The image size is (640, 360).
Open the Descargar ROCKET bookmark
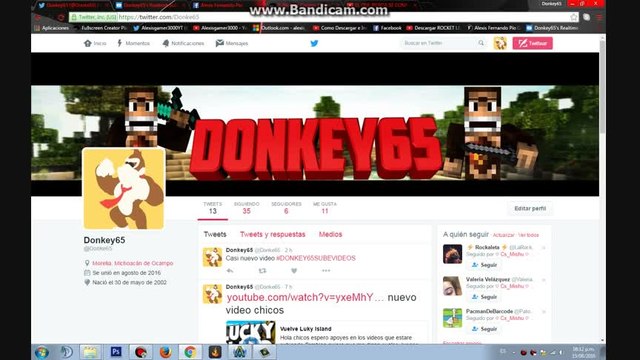(433, 28)
